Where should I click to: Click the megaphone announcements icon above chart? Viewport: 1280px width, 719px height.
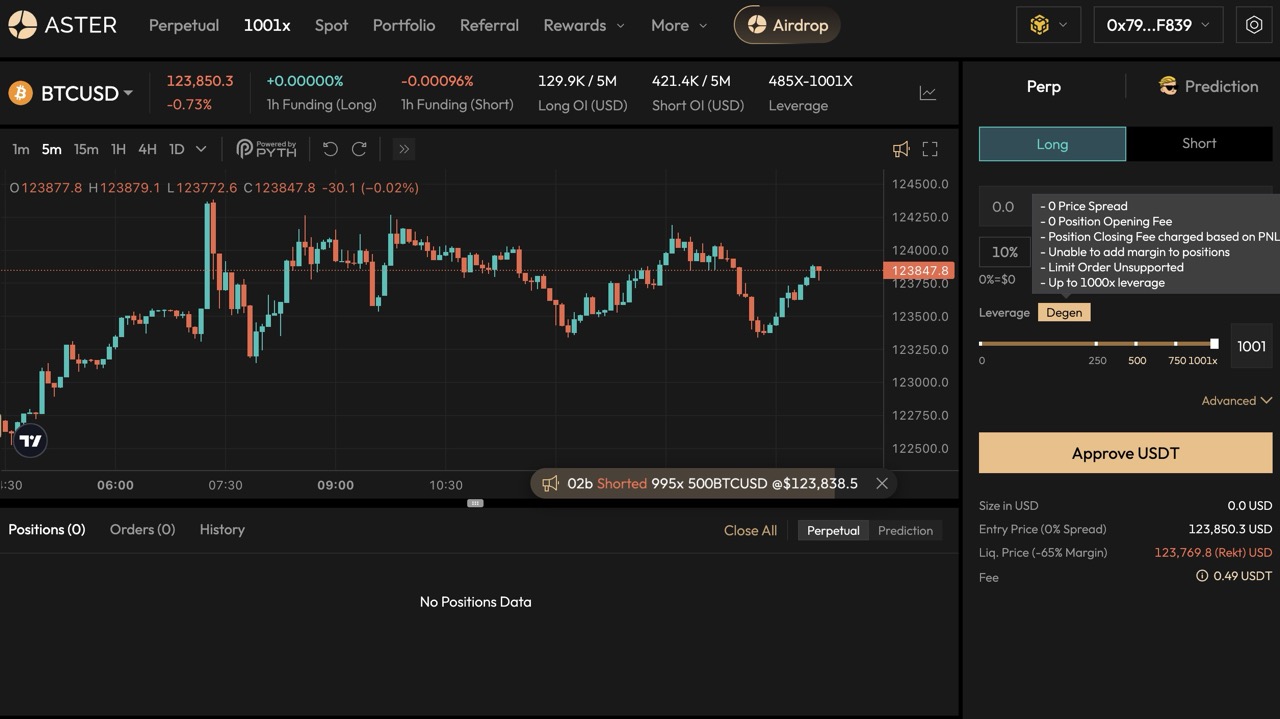click(x=901, y=149)
